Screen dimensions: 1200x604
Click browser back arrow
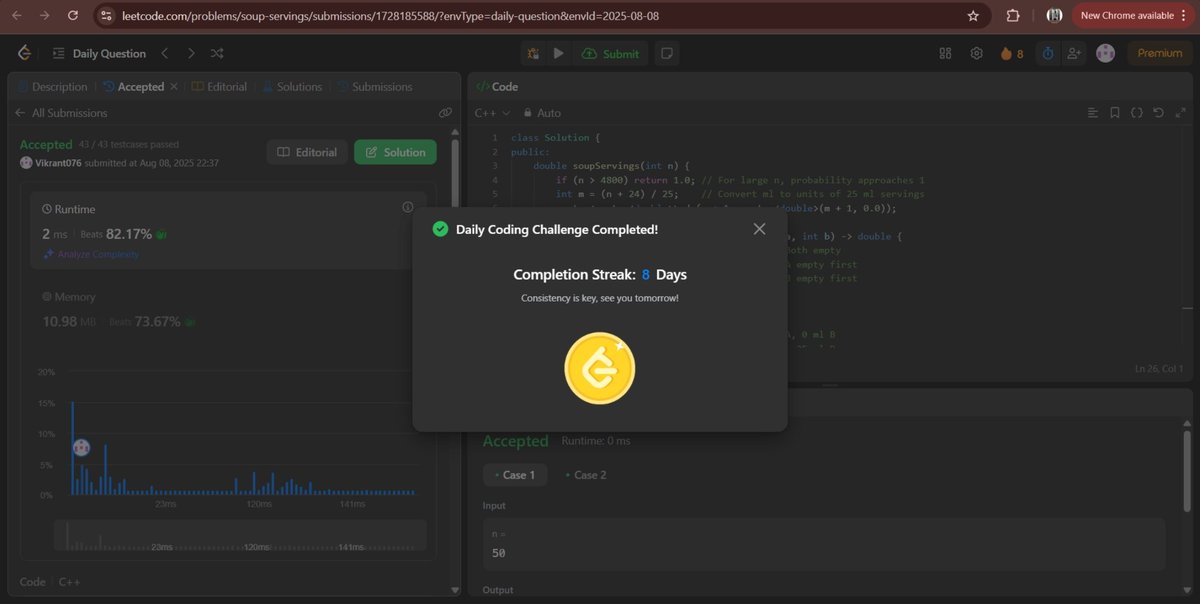(x=17, y=16)
